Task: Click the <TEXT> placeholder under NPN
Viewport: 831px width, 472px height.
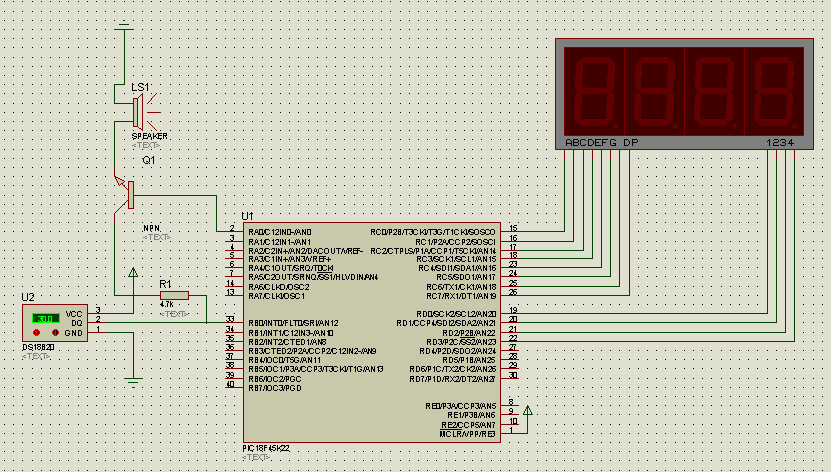Action: (x=157, y=237)
